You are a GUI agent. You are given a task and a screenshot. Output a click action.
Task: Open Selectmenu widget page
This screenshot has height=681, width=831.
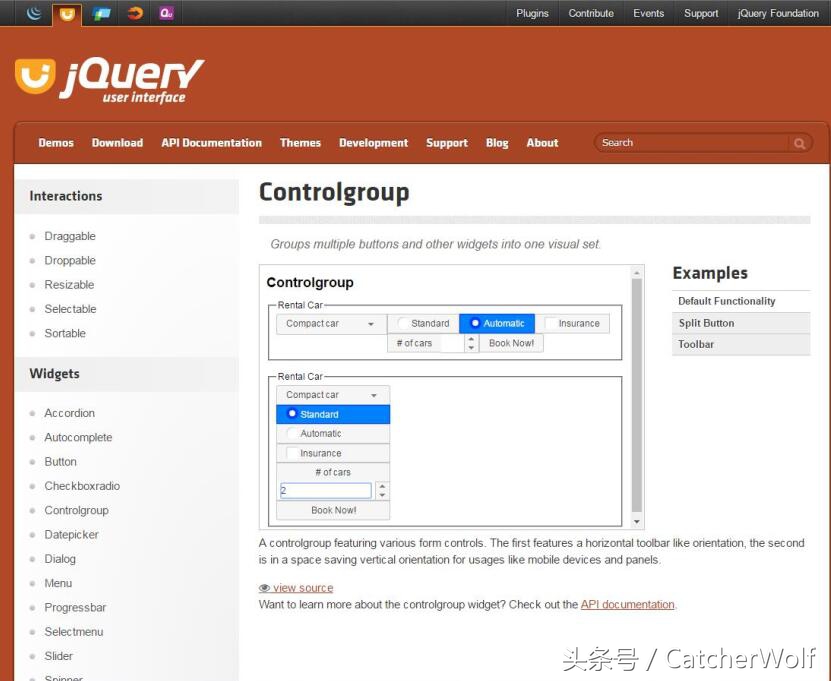[74, 632]
